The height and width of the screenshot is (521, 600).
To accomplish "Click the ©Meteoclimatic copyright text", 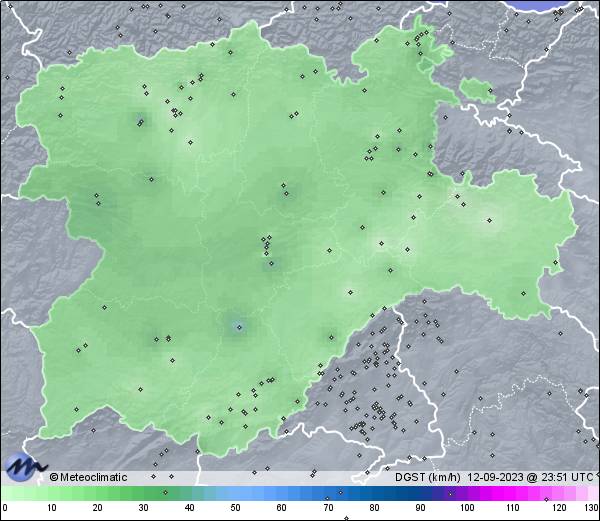I will (x=88, y=477).
